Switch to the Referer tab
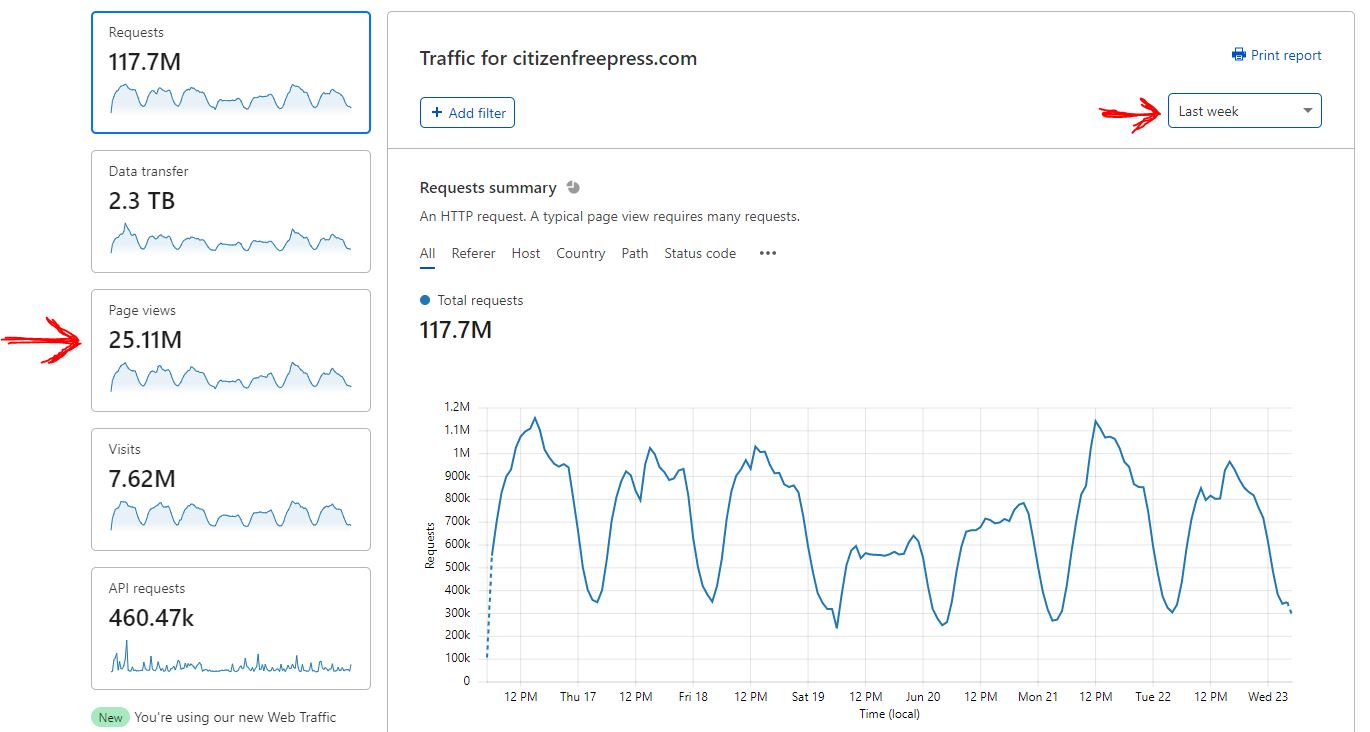The height and width of the screenshot is (732, 1370). click(473, 253)
